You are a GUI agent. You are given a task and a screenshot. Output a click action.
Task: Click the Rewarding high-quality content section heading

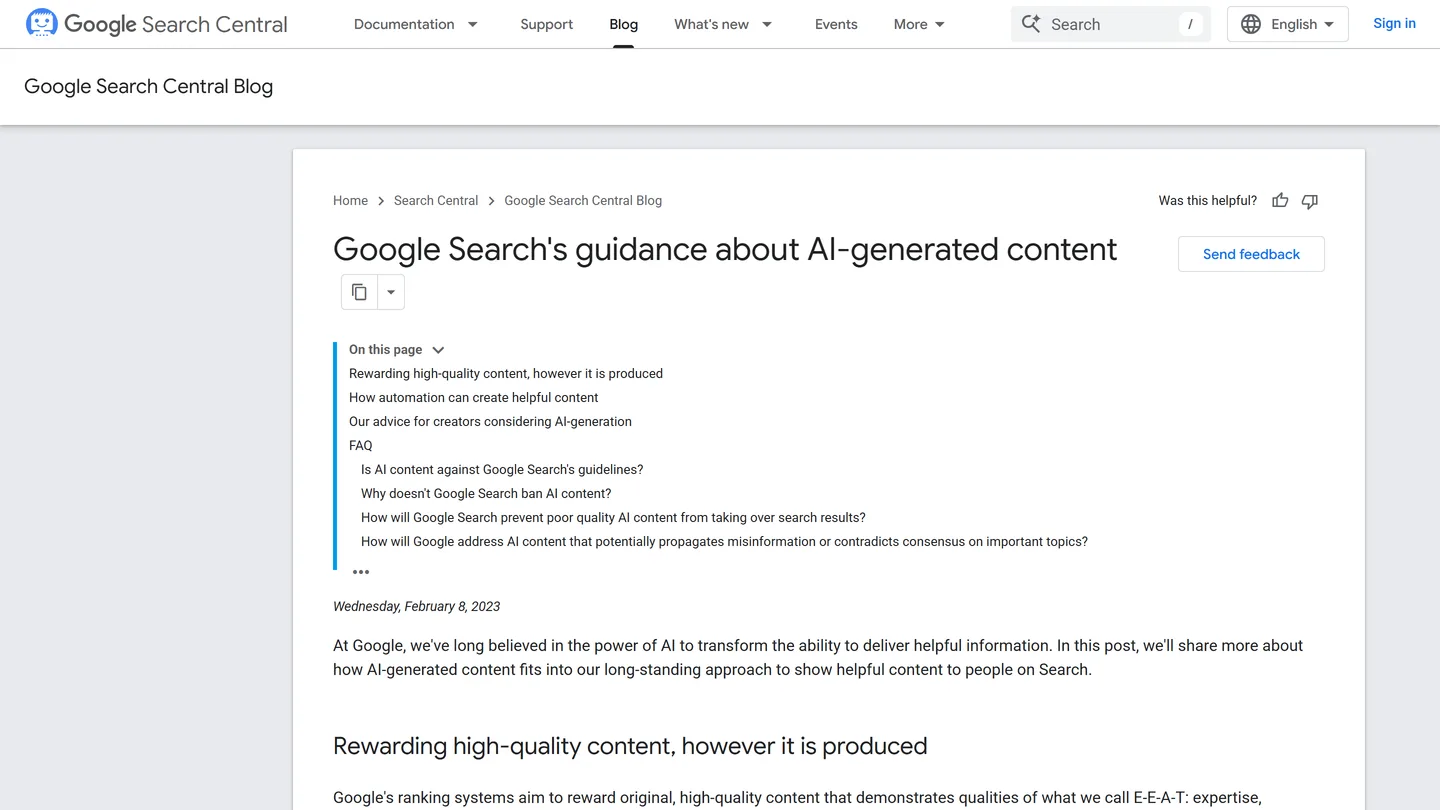click(x=630, y=746)
